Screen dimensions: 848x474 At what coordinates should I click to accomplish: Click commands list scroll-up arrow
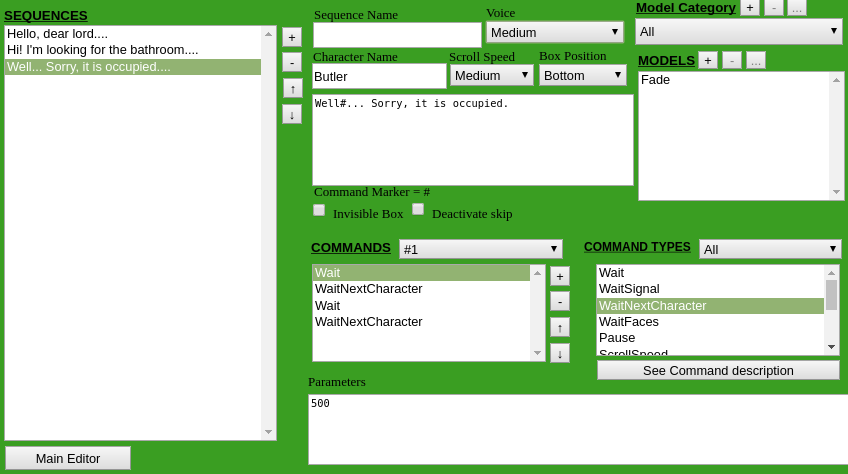(x=538, y=273)
